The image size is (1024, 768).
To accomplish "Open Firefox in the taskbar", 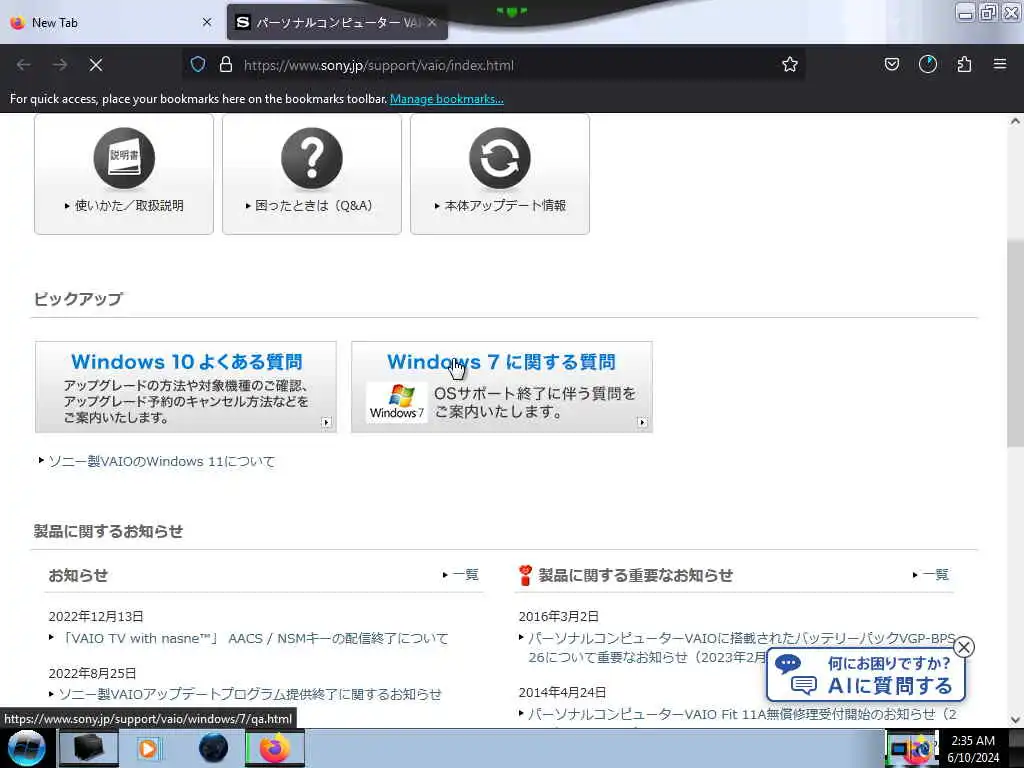I will [x=275, y=748].
